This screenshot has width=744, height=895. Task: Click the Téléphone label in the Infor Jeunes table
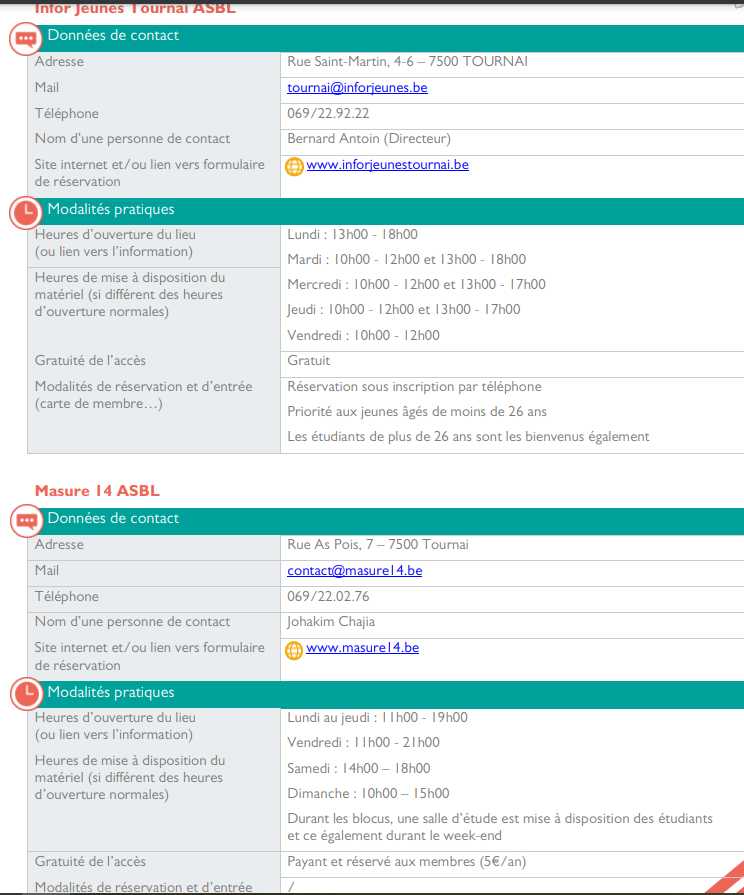coord(67,113)
